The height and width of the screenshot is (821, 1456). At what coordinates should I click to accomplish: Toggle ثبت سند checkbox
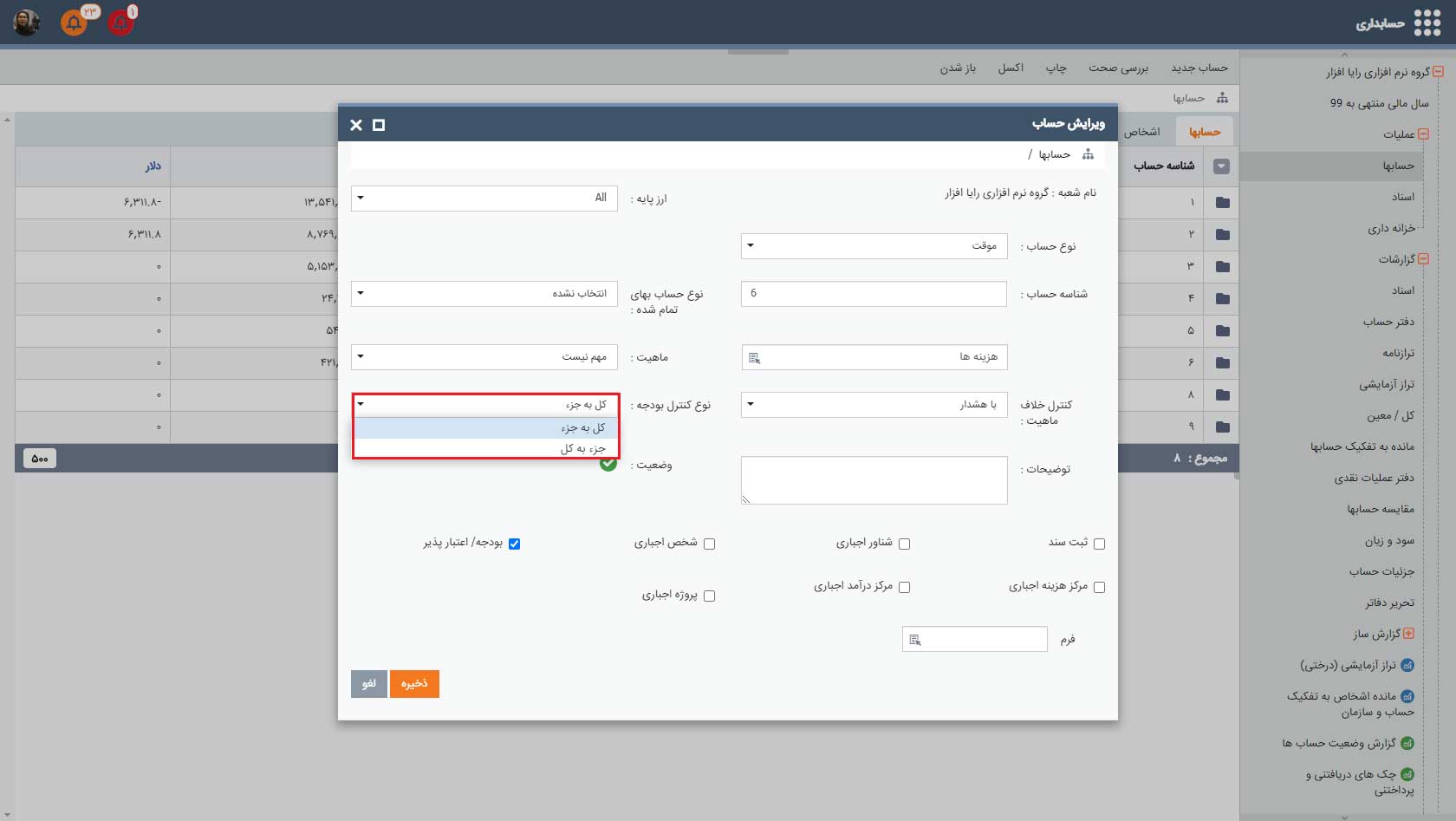tap(1099, 544)
